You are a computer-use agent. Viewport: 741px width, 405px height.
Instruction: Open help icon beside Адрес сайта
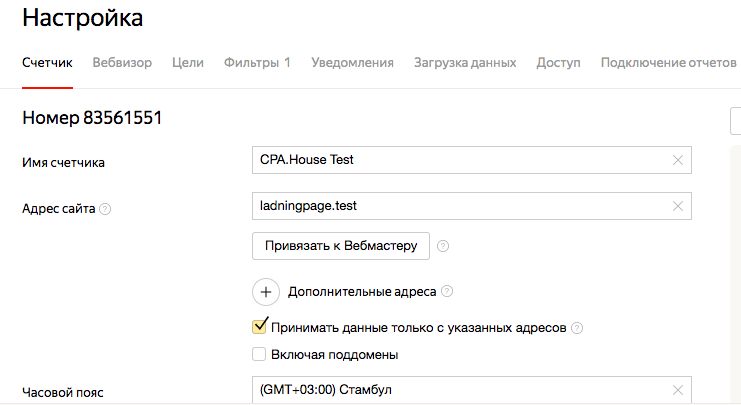[105, 209]
